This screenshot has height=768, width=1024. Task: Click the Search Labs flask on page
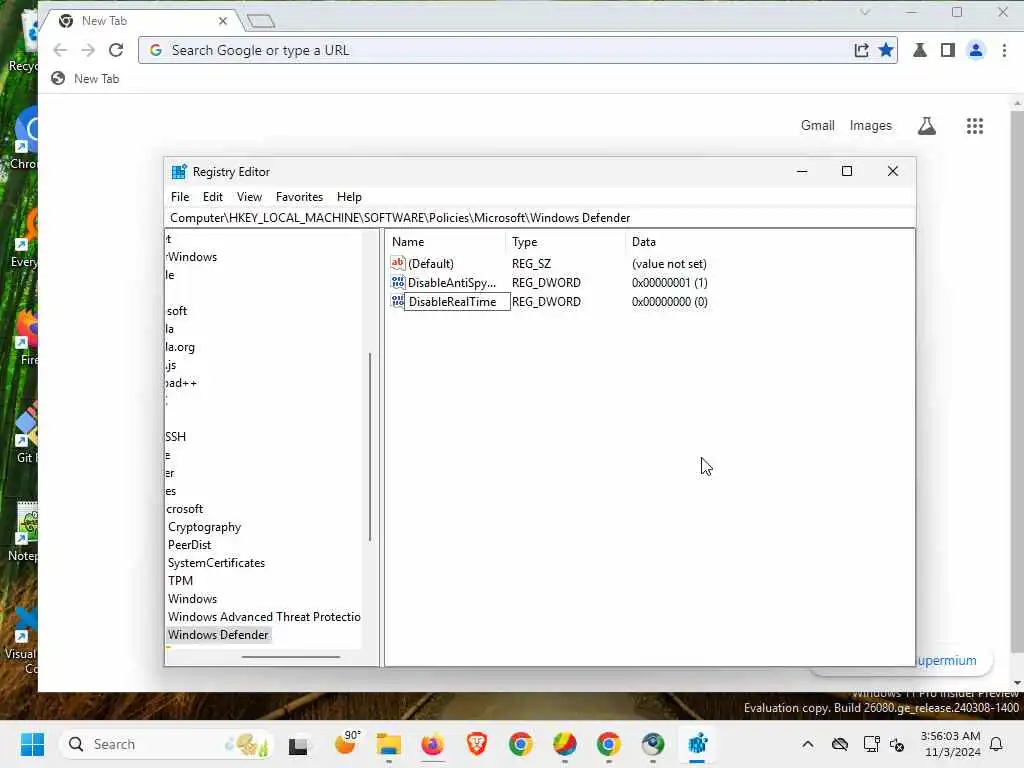click(x=927, y=125)
